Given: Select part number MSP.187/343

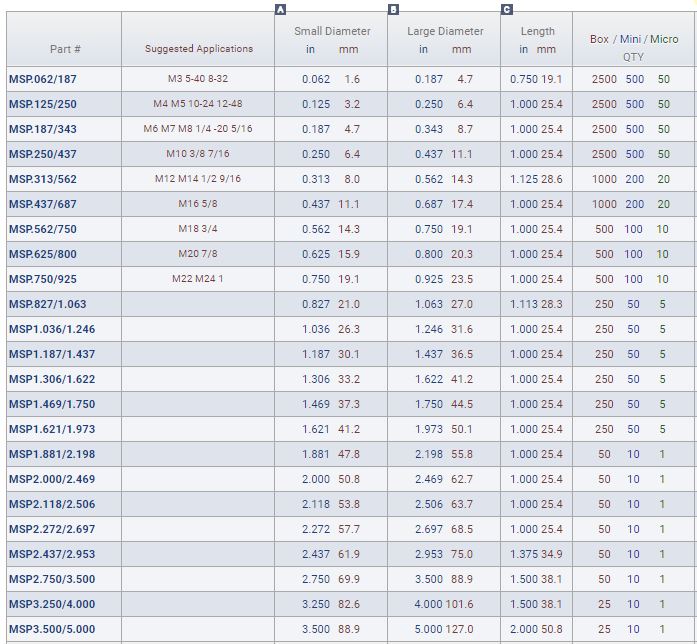Looking at the screenshot, I should click(x=42, y=129).
